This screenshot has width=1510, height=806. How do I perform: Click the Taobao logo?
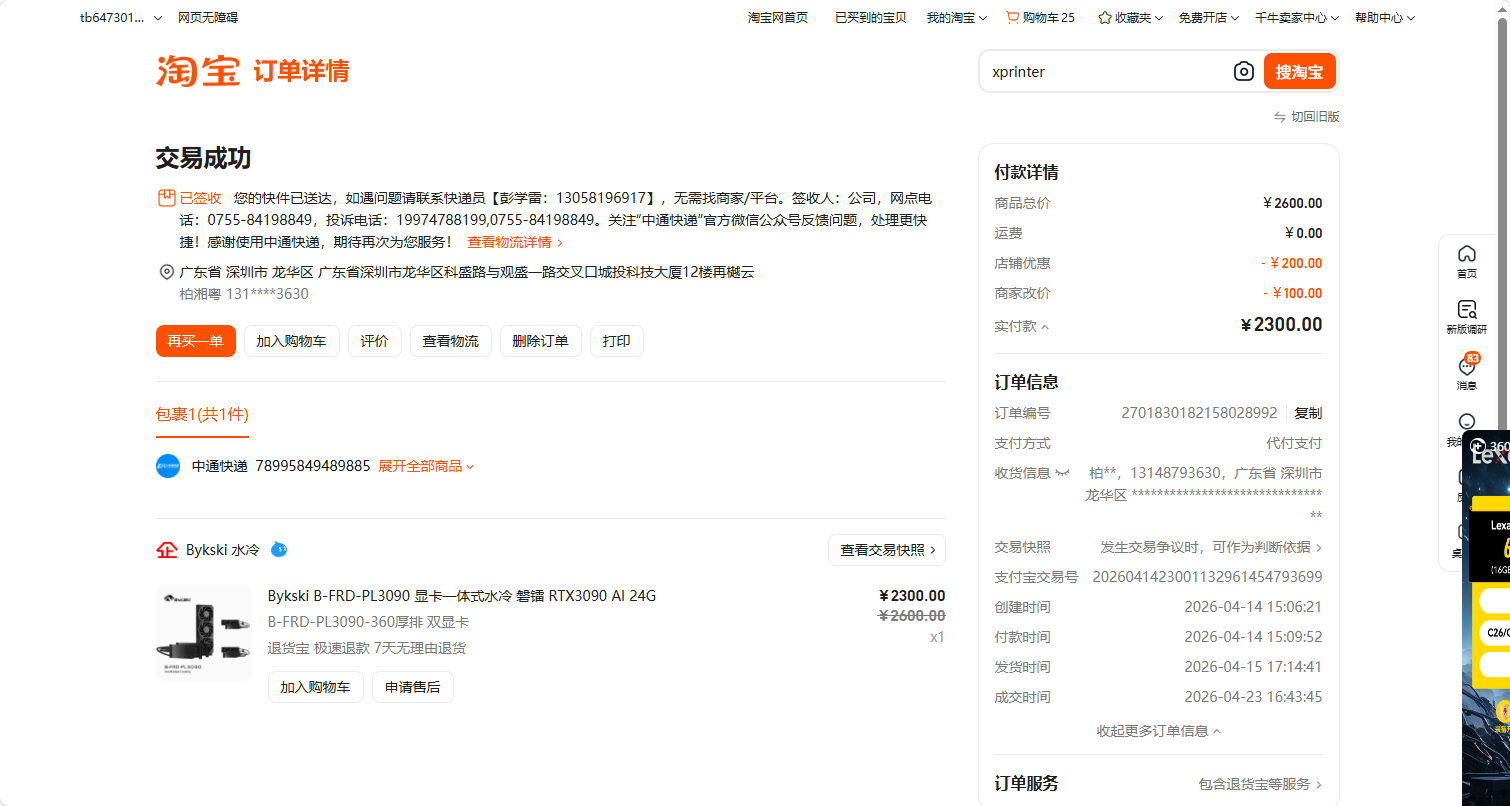(x=198, y=71)
